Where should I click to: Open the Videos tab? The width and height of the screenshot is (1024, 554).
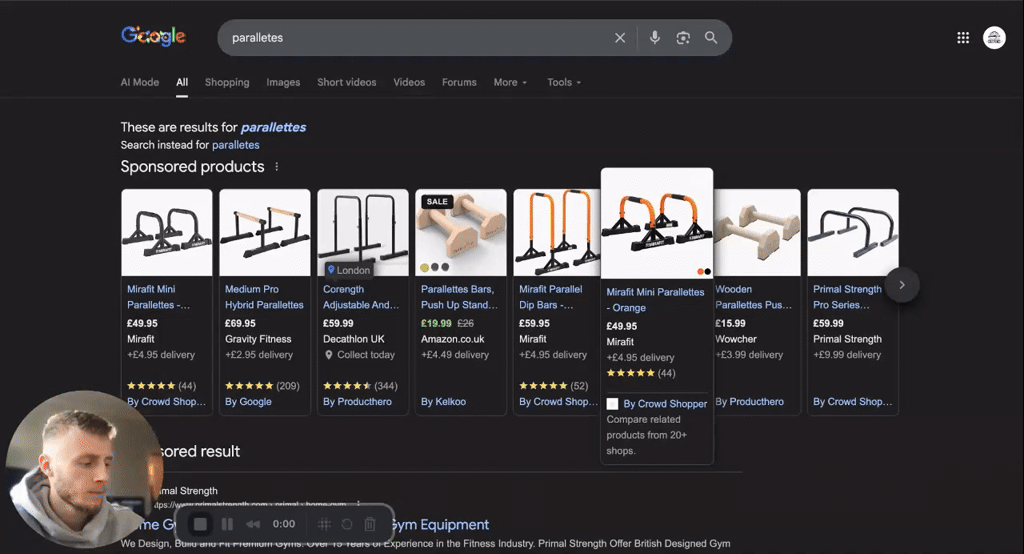pos(409,82)
